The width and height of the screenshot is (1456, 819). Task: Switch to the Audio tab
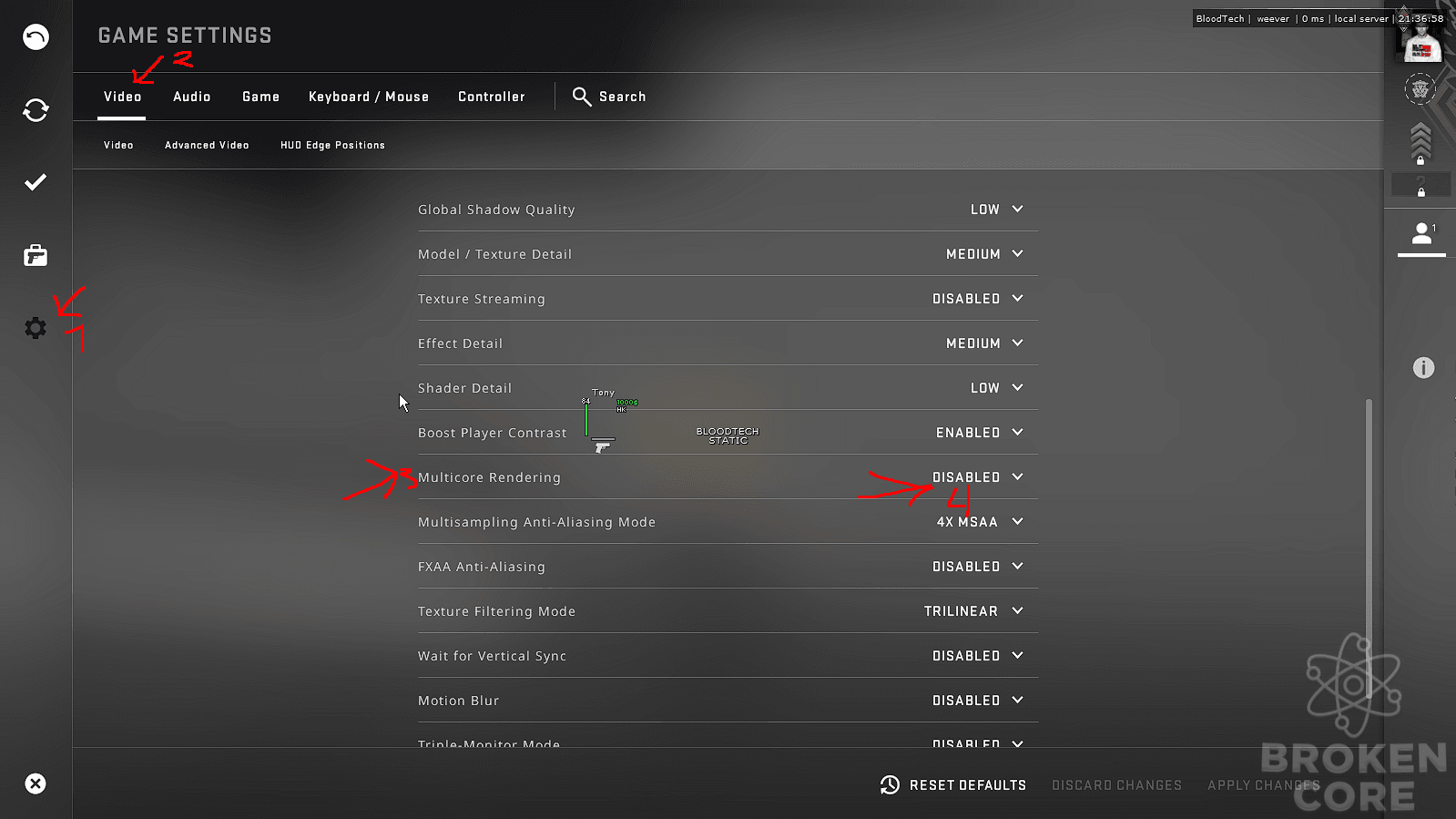192,97
